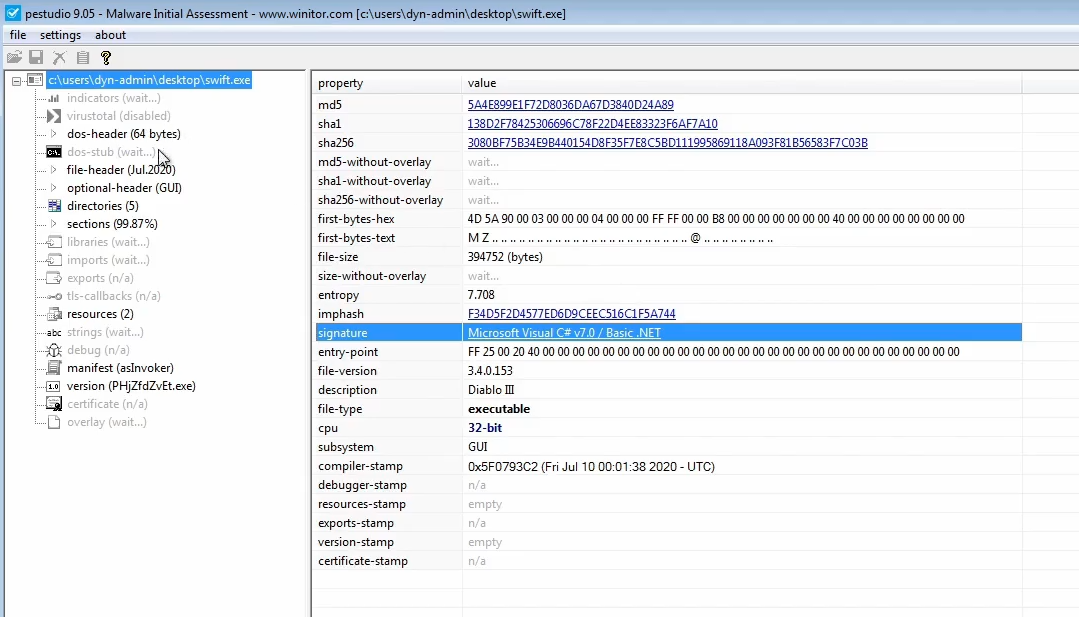Open the sha1 hash link
Image resolution: width=1079 pixels, height=617 pixels.
pos(592,124)
